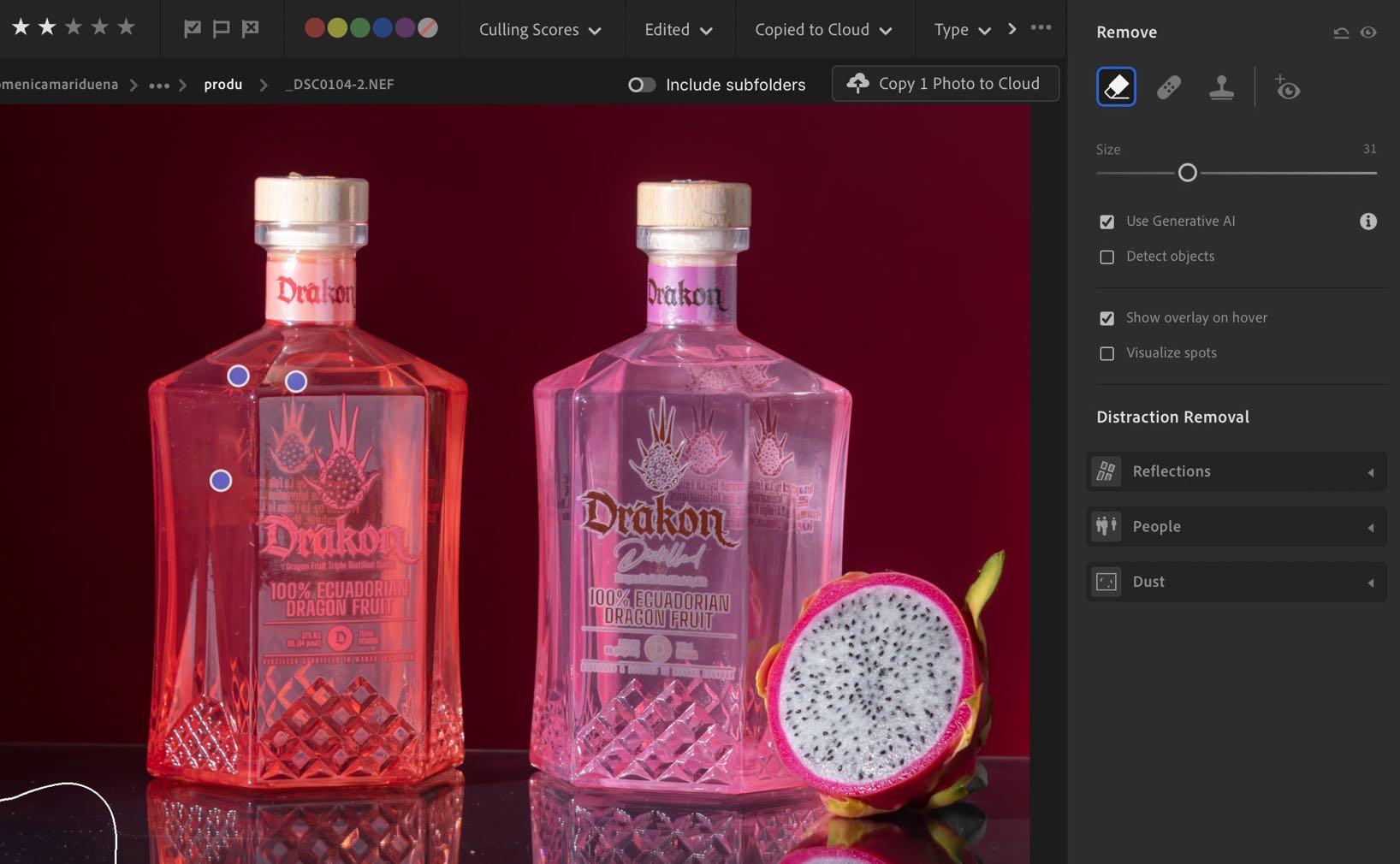This screenshot has width=1400, height=864.
Task: Enable Detect objects checkbox
Action: click(1106, 257)
